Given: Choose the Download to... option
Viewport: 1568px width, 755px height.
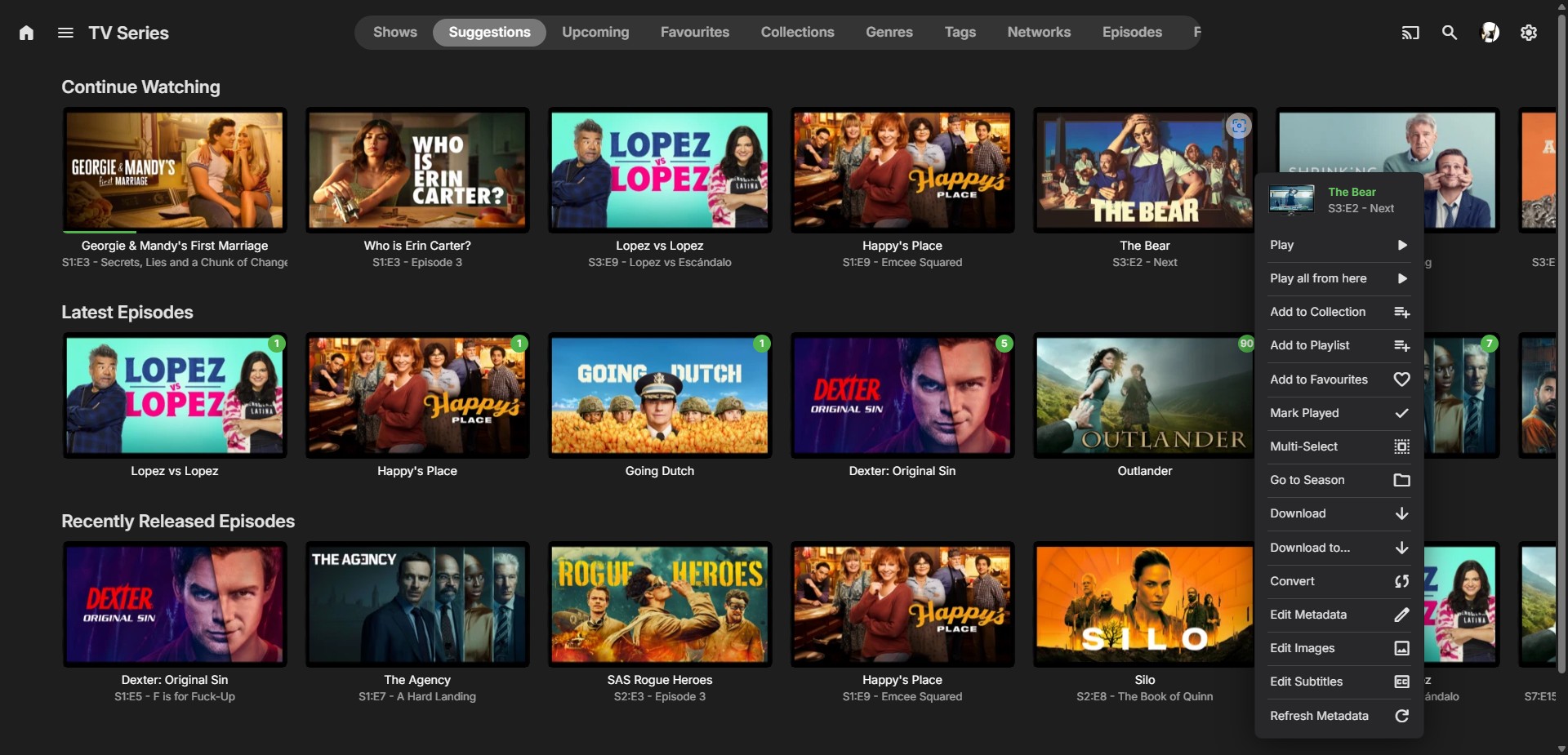Looking at the screenshot, I should tap(1339, 548).
